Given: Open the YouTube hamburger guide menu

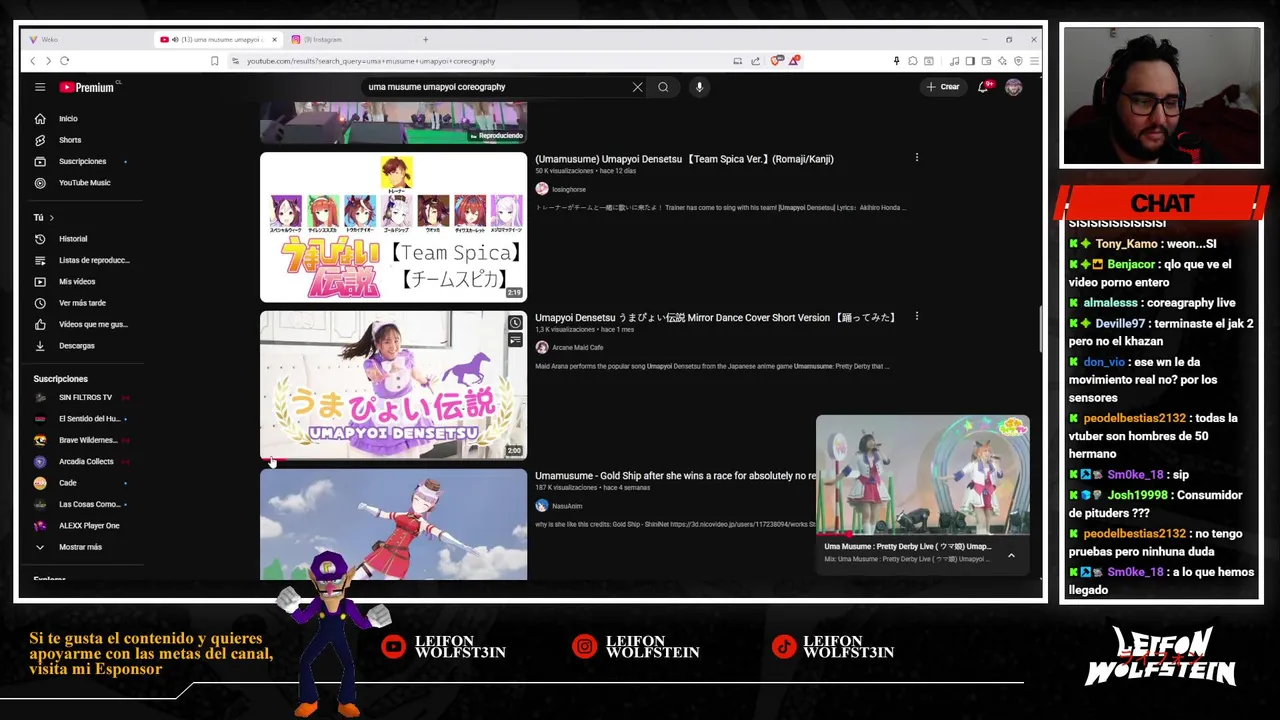Looking at the screenshot, I should pos(40,87).
